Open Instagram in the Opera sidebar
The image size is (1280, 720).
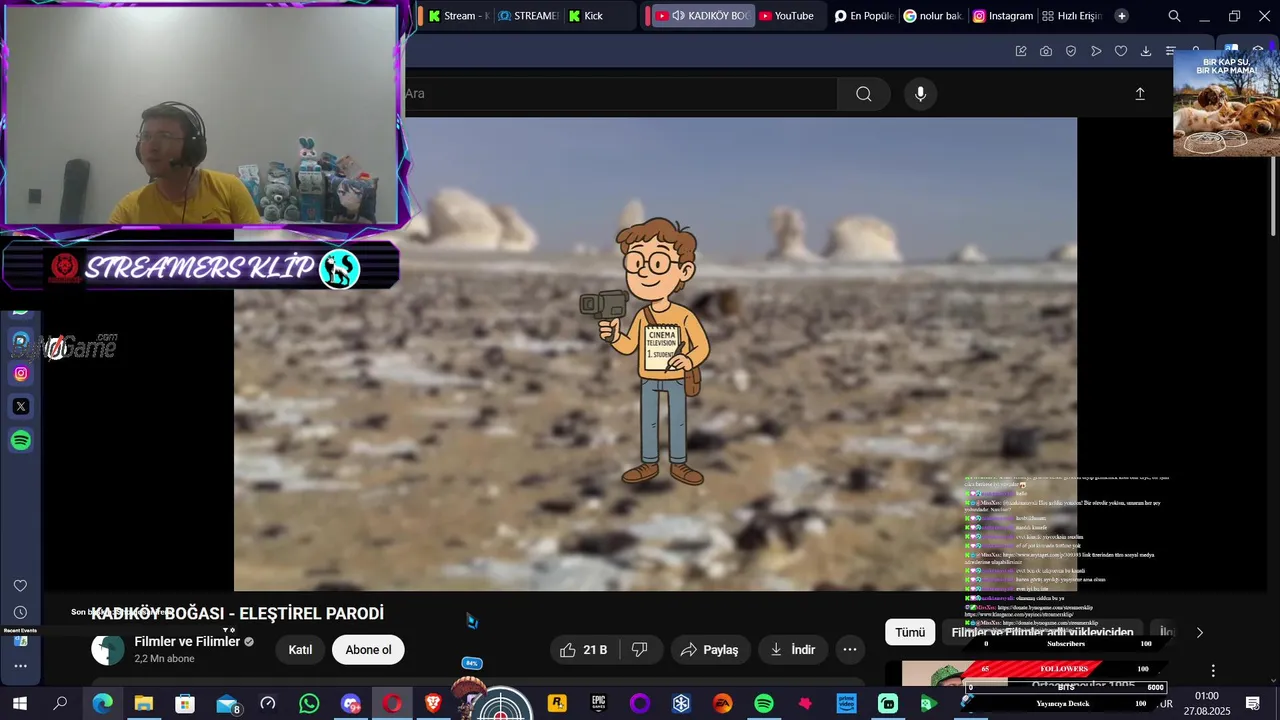coord(21,374)
